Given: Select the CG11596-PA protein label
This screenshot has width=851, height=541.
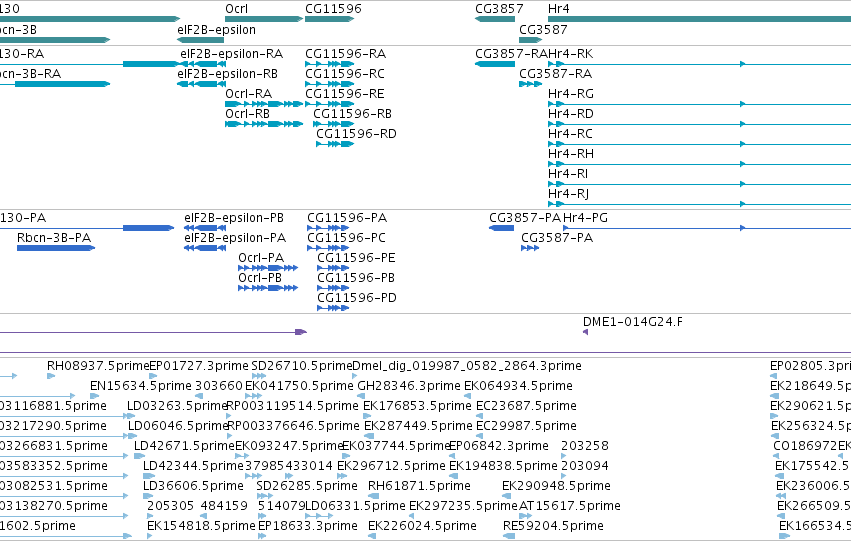Looking at the screenshot, I should tap(347, 218).
